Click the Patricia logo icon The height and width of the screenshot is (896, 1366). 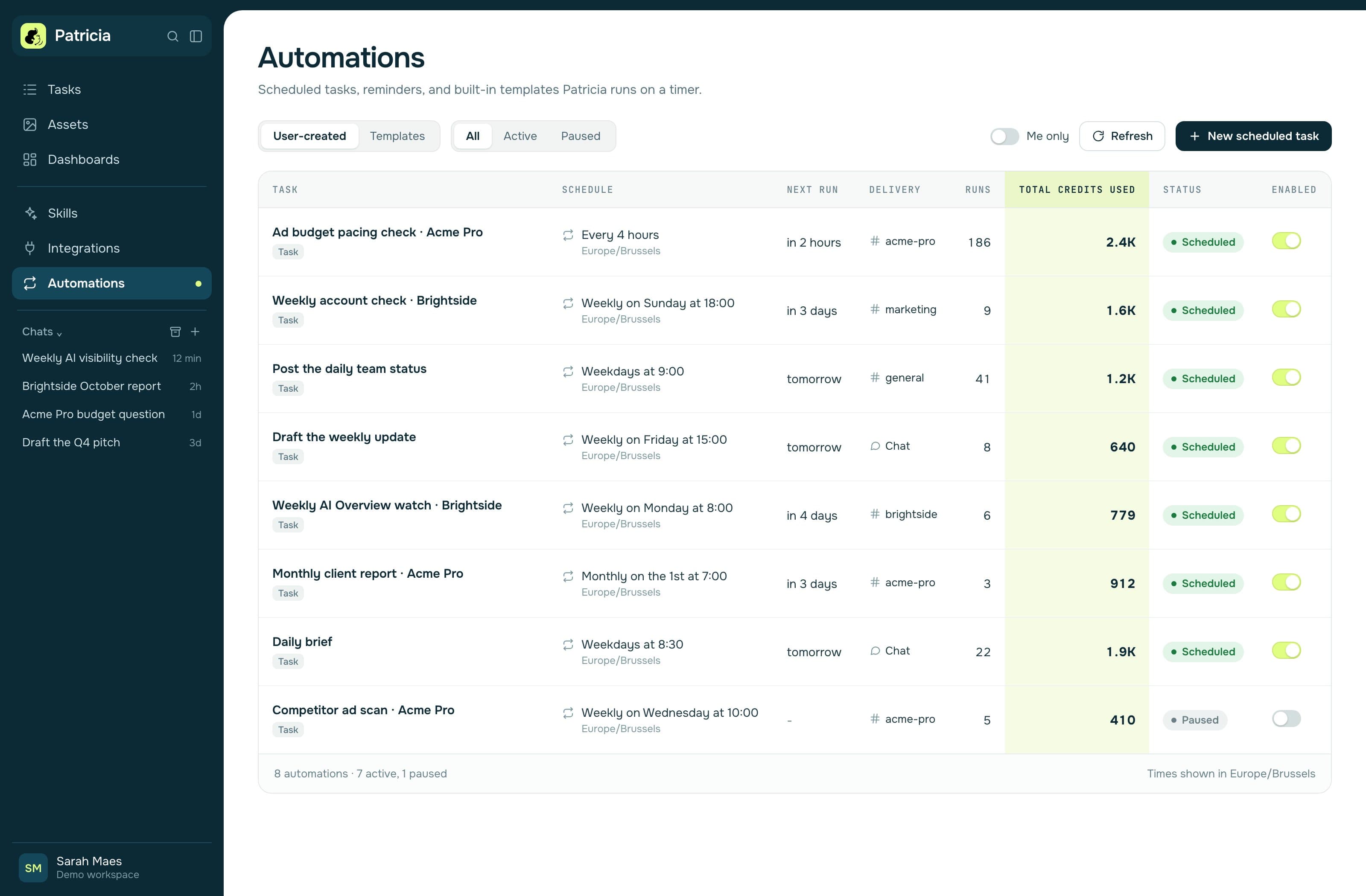click(x=33, y=35)
